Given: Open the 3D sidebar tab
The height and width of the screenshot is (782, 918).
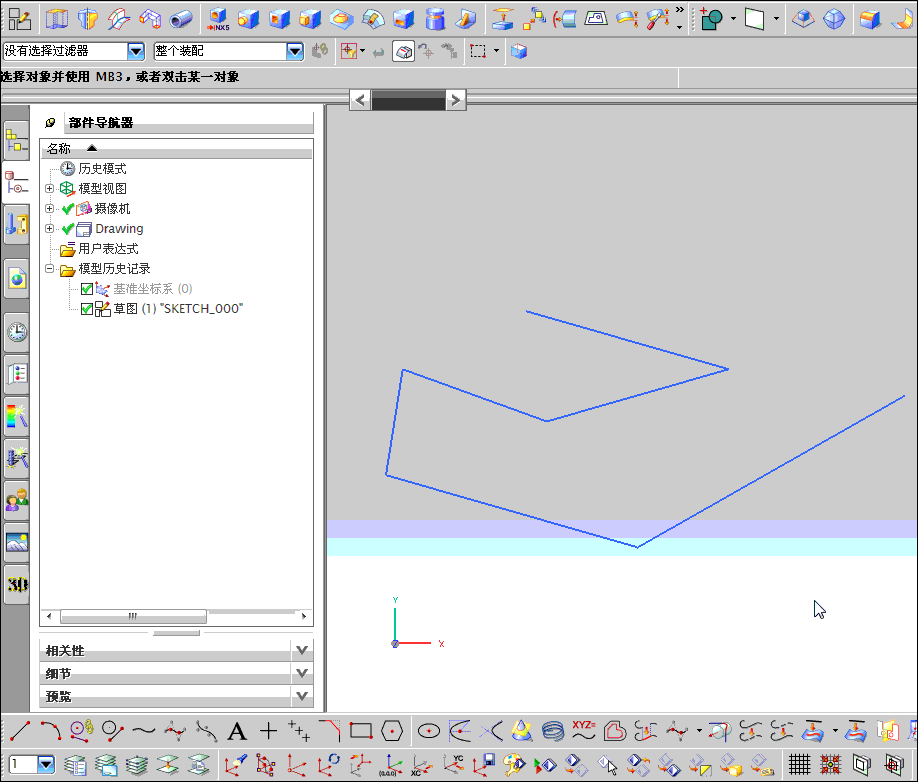Looking at the screenshot, I should click(x=16, y=584).
